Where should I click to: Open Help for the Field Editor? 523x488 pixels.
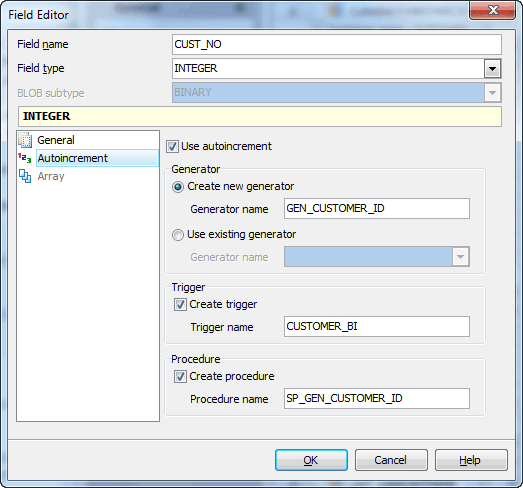[471, 460]
